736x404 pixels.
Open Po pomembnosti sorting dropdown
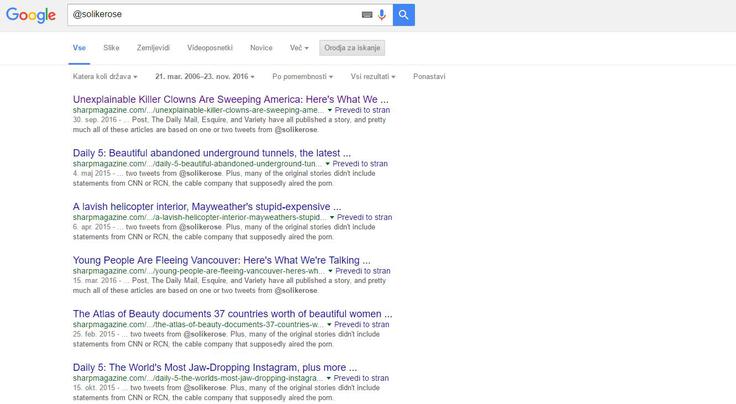click(x=302, y=76)
